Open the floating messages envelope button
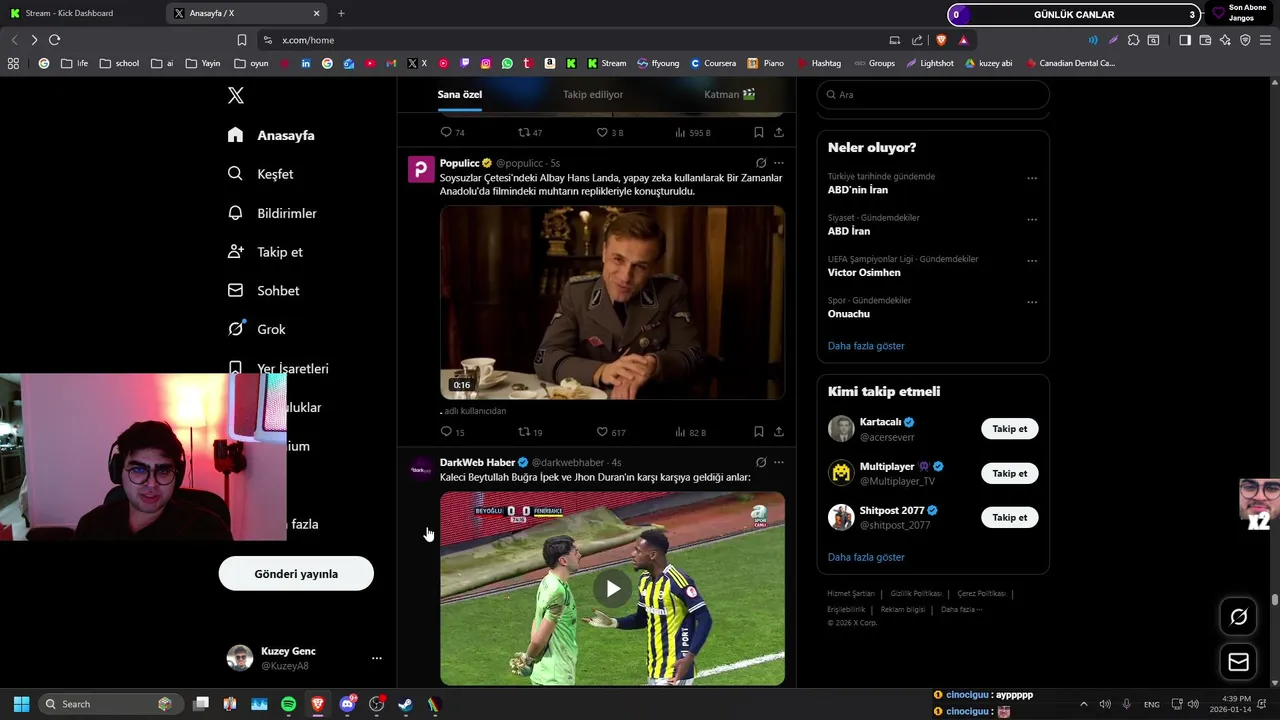Viewport: 1280px width, 720px height. point(1238,662)
